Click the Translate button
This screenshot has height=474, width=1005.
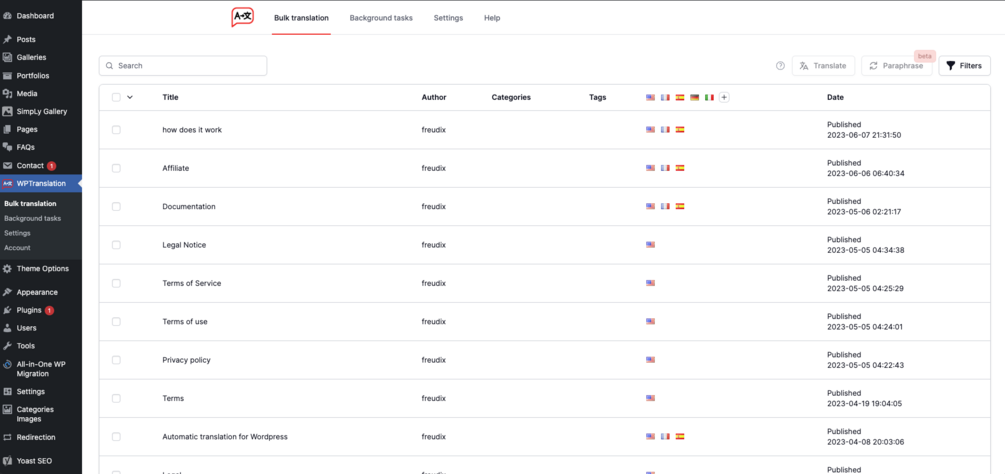pos(823,66)
